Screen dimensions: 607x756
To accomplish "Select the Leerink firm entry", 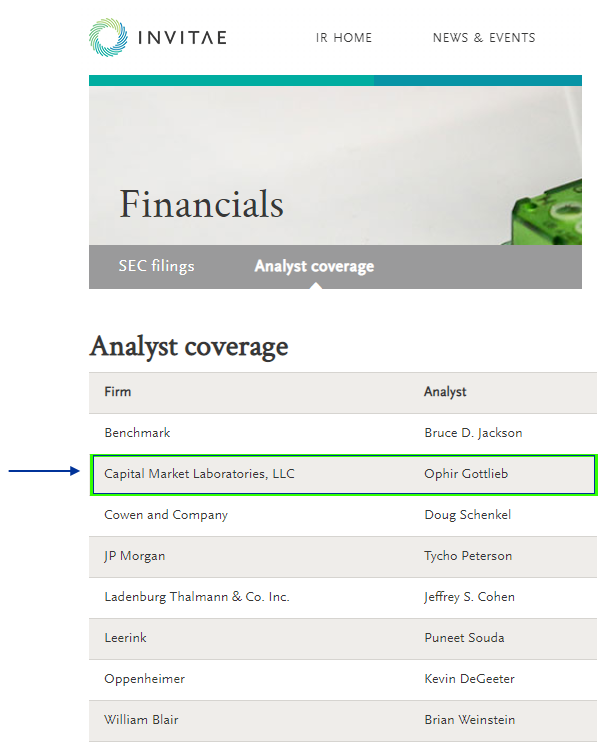I will coord(125,638).
